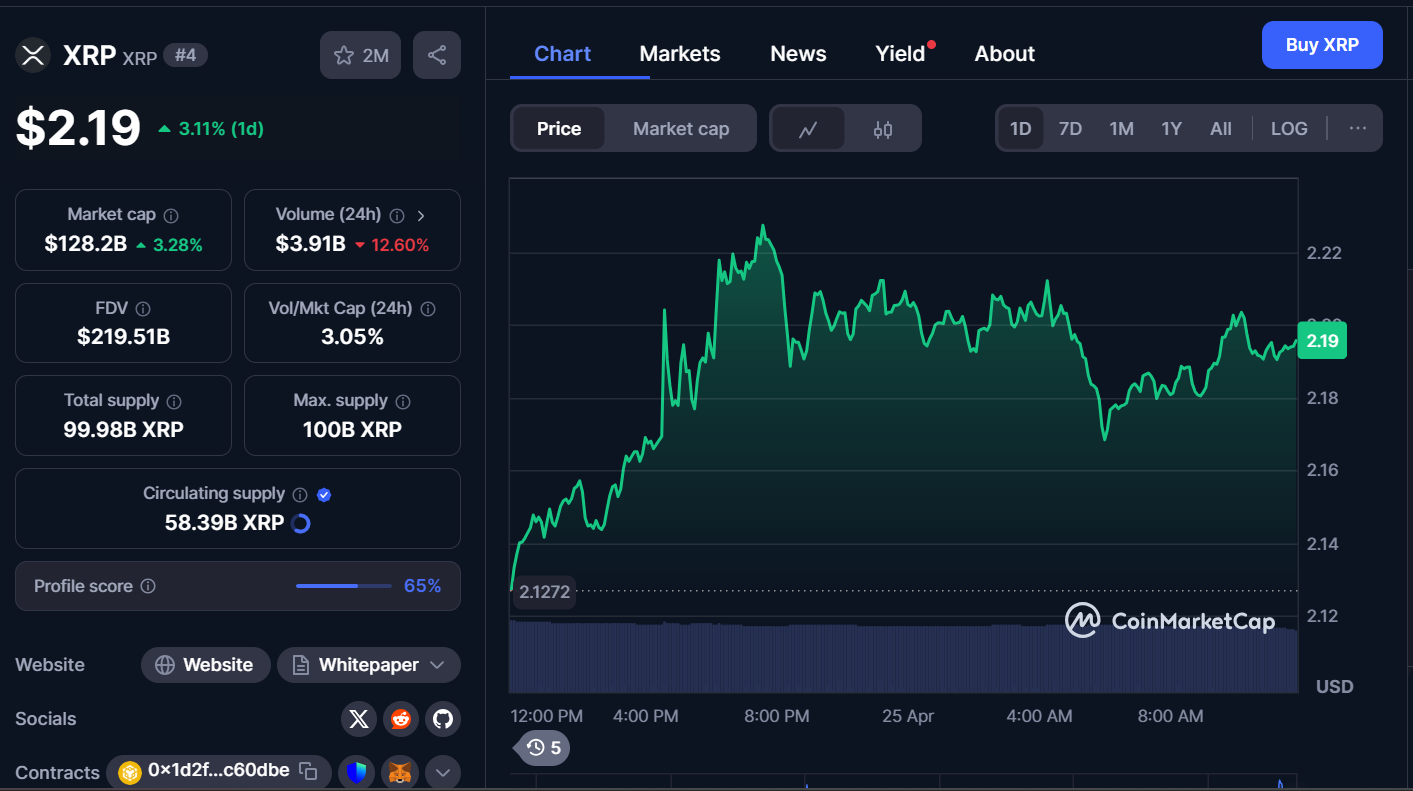The image size is (1413, 791).
Task: Open the Yield tab
Action: point(901,54)
